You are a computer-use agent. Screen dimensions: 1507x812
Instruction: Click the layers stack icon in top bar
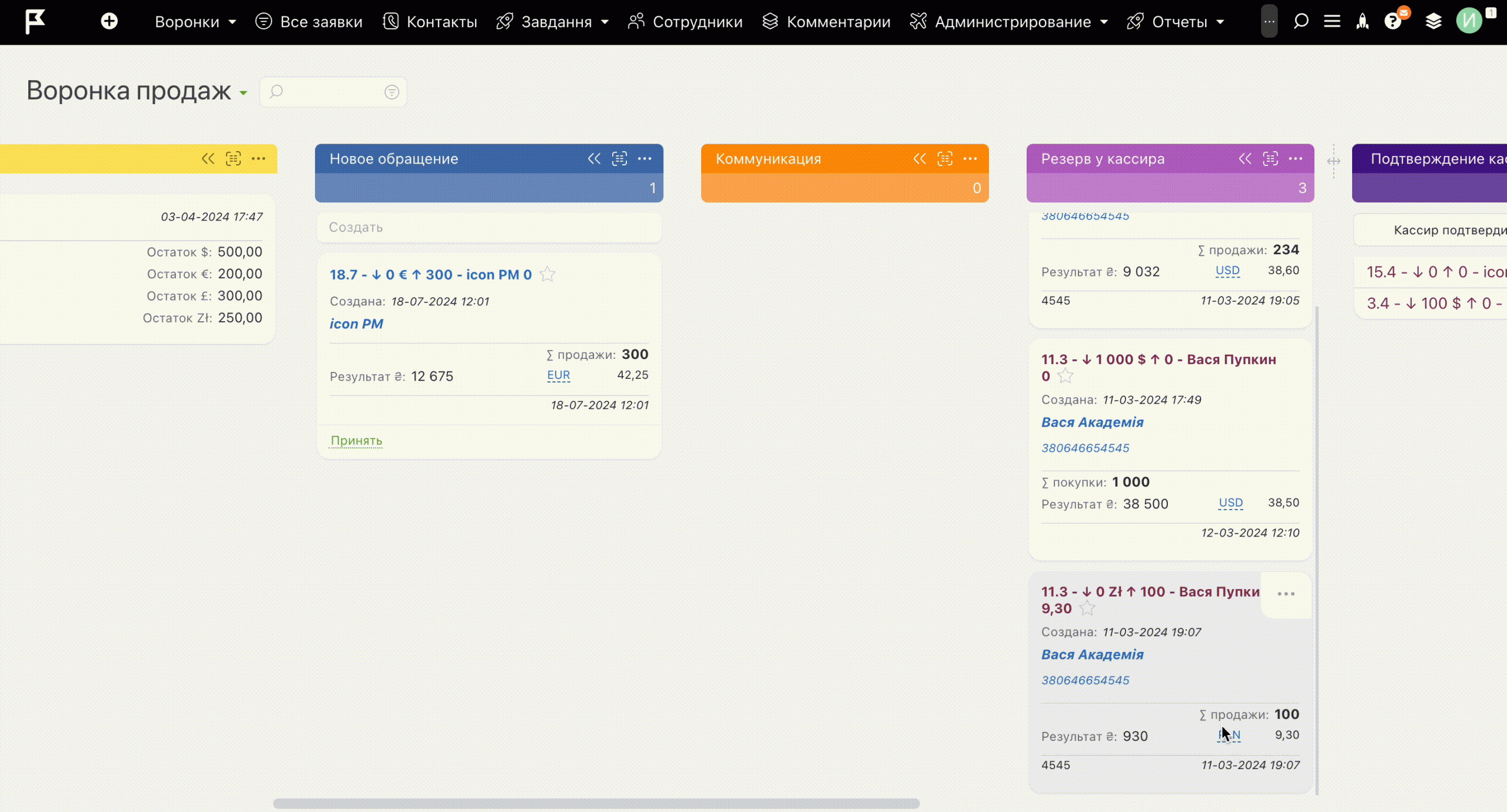tap(1433, 22)
